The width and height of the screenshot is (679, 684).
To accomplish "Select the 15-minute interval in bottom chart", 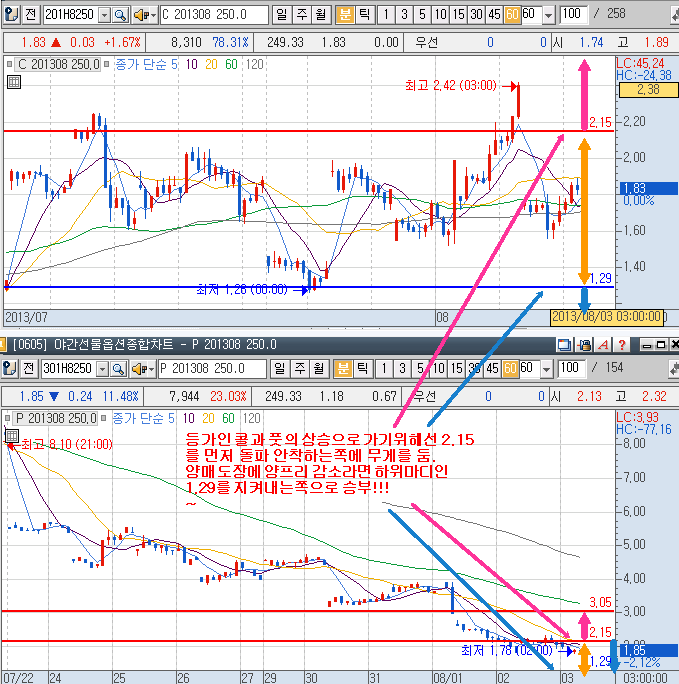I will pyautogui.click(x=456, y=368).
